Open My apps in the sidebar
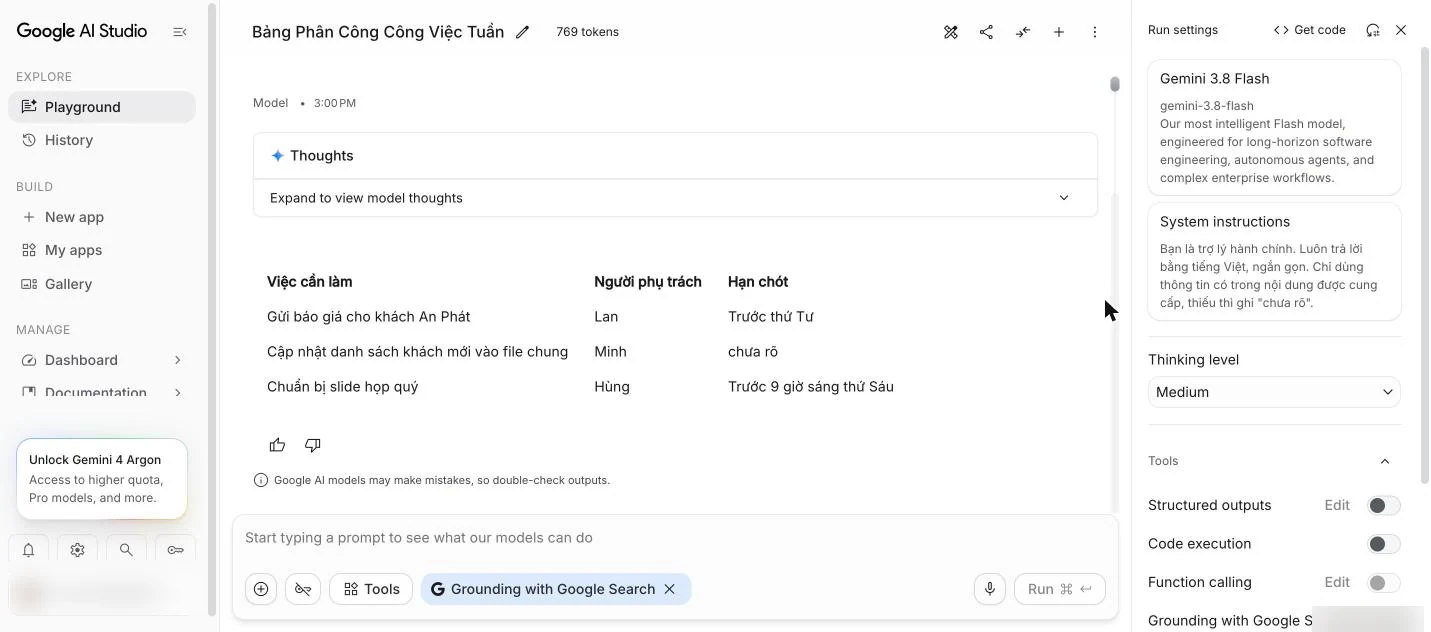 (x=102, y=250)
